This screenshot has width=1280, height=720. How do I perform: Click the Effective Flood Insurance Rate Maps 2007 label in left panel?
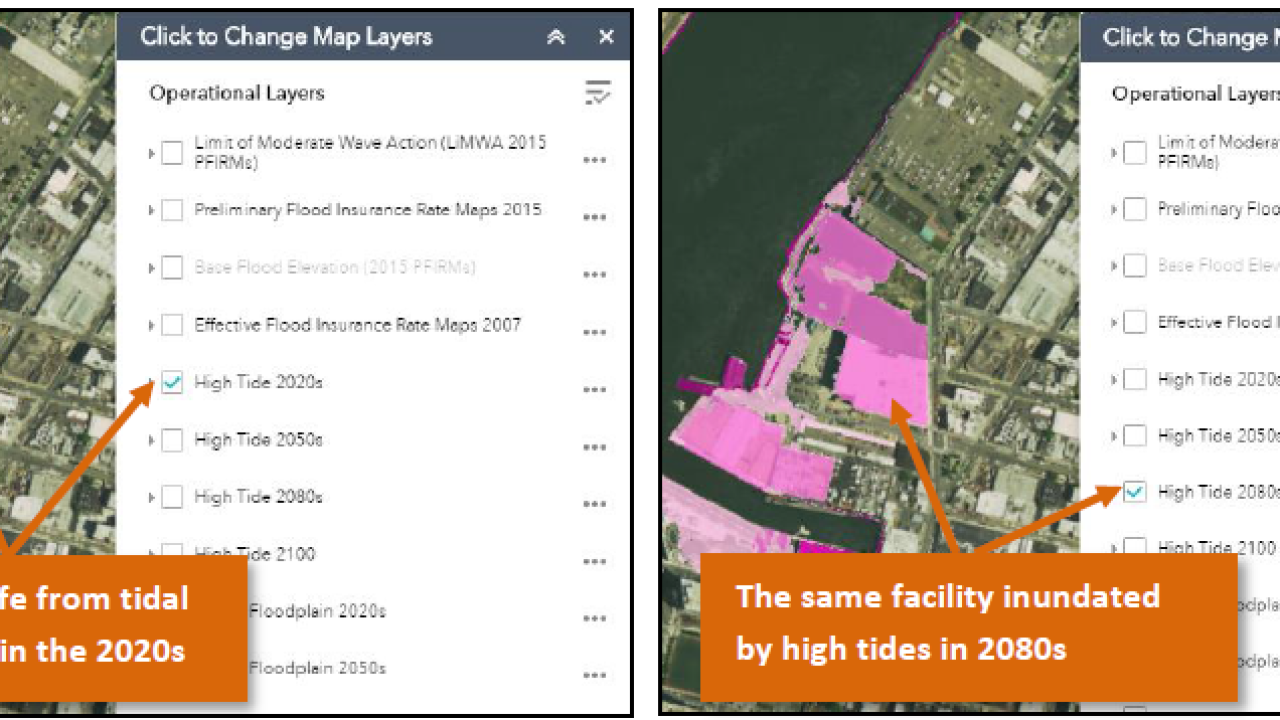click(357, 325)
